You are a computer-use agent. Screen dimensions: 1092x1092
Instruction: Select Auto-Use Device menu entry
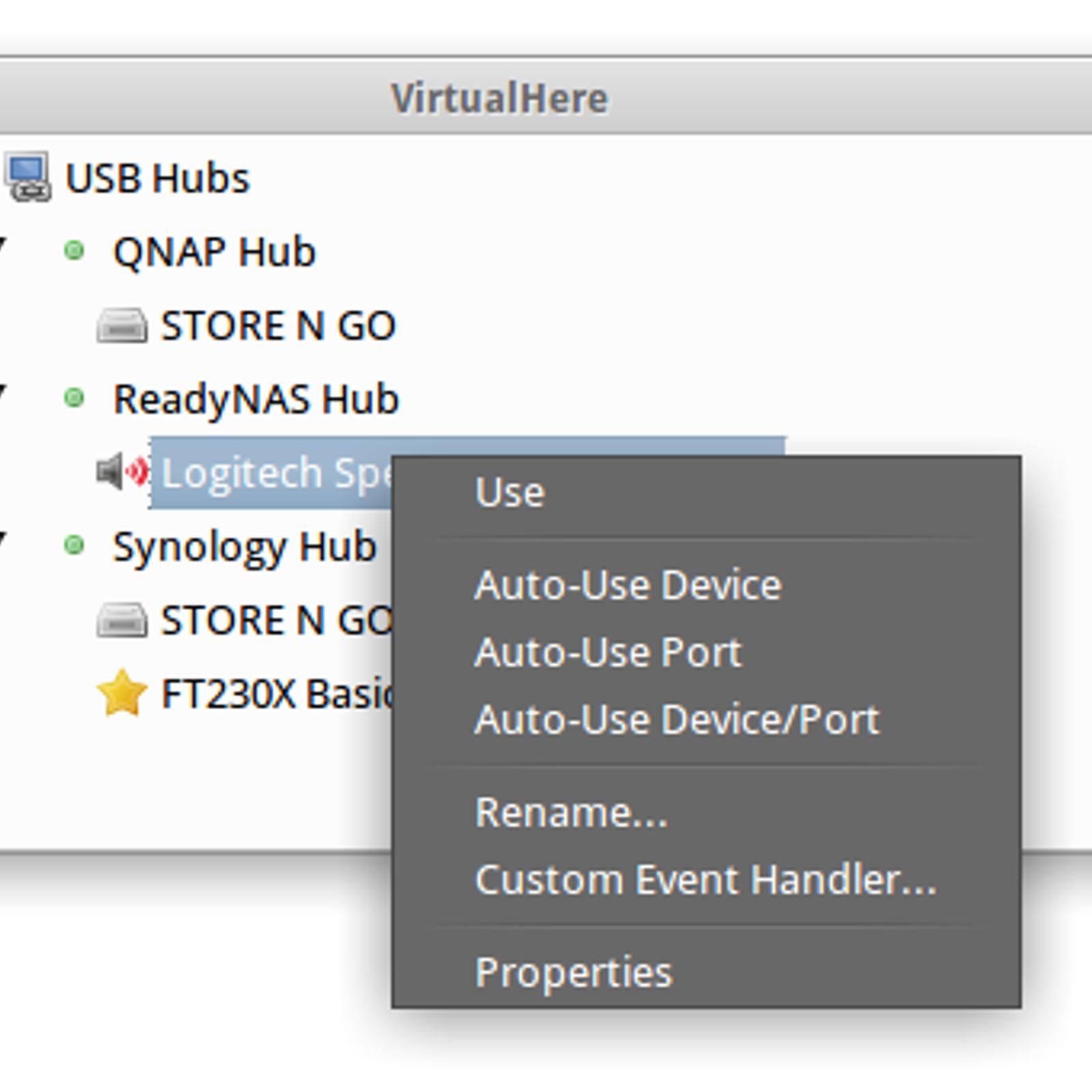click(706, 586)
